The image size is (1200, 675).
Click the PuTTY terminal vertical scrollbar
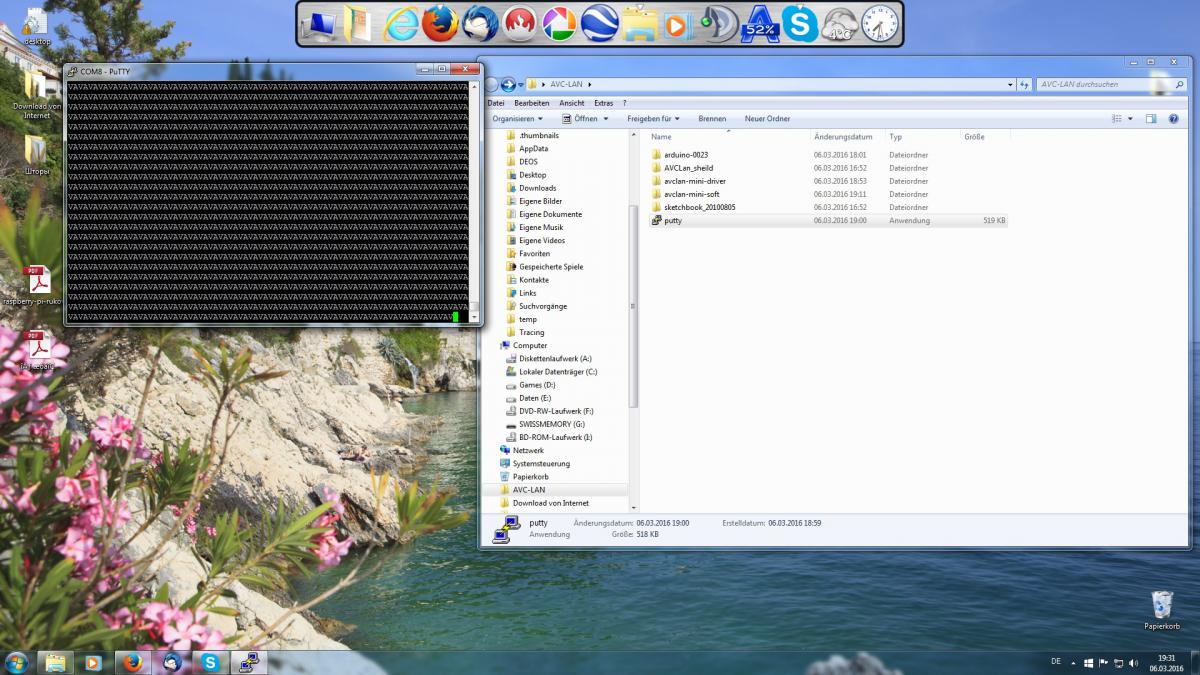474,200
